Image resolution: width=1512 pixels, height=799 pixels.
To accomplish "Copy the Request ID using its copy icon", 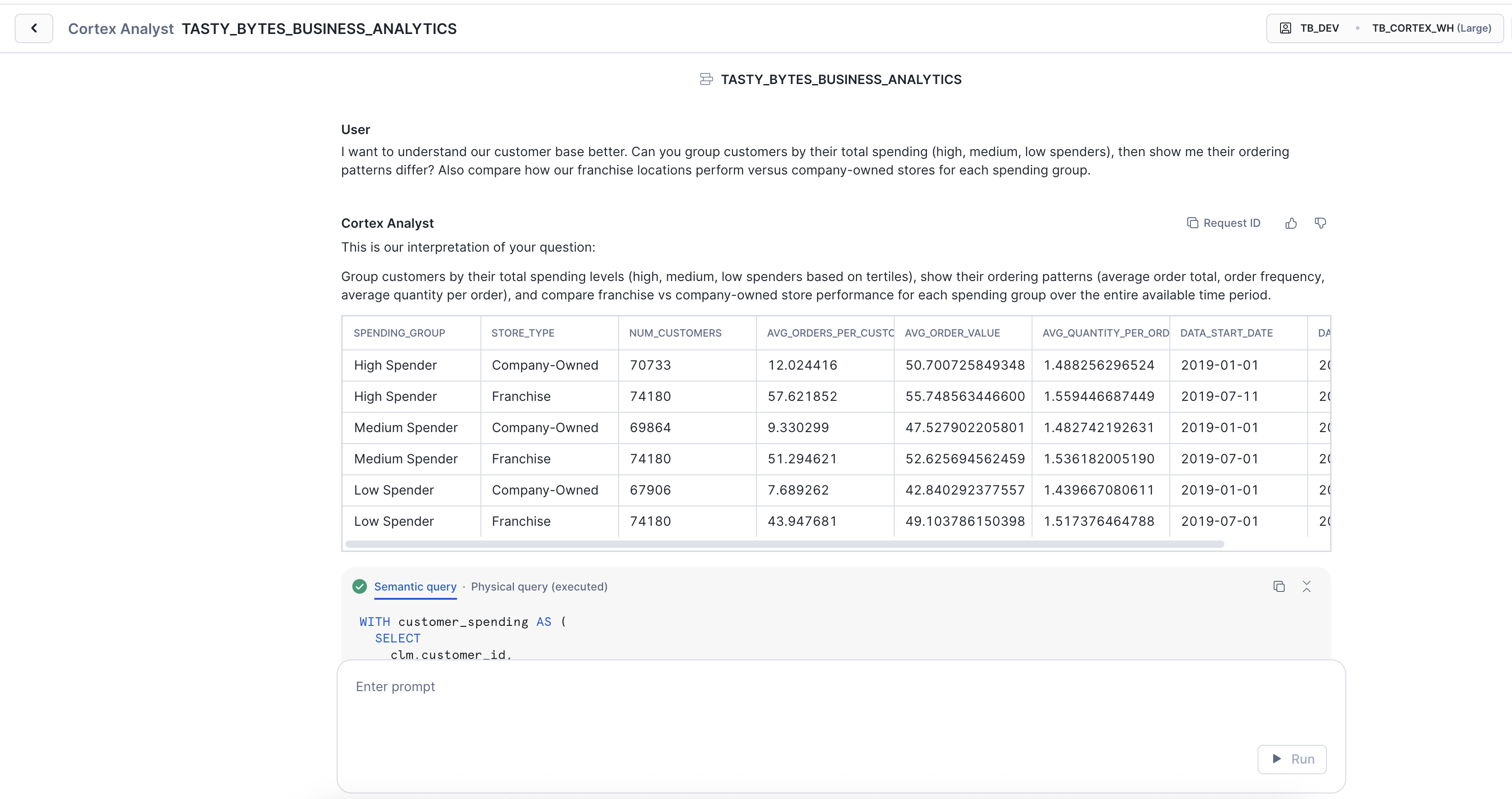I will [1193, 223].
